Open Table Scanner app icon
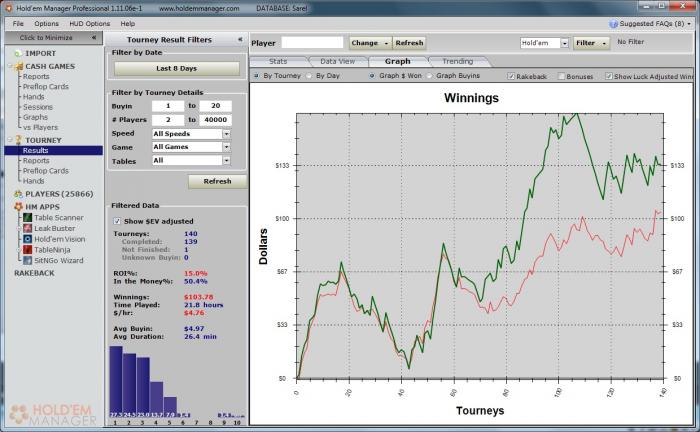The height and width of the screenshot is (432, 700). (x=28, y=217)
